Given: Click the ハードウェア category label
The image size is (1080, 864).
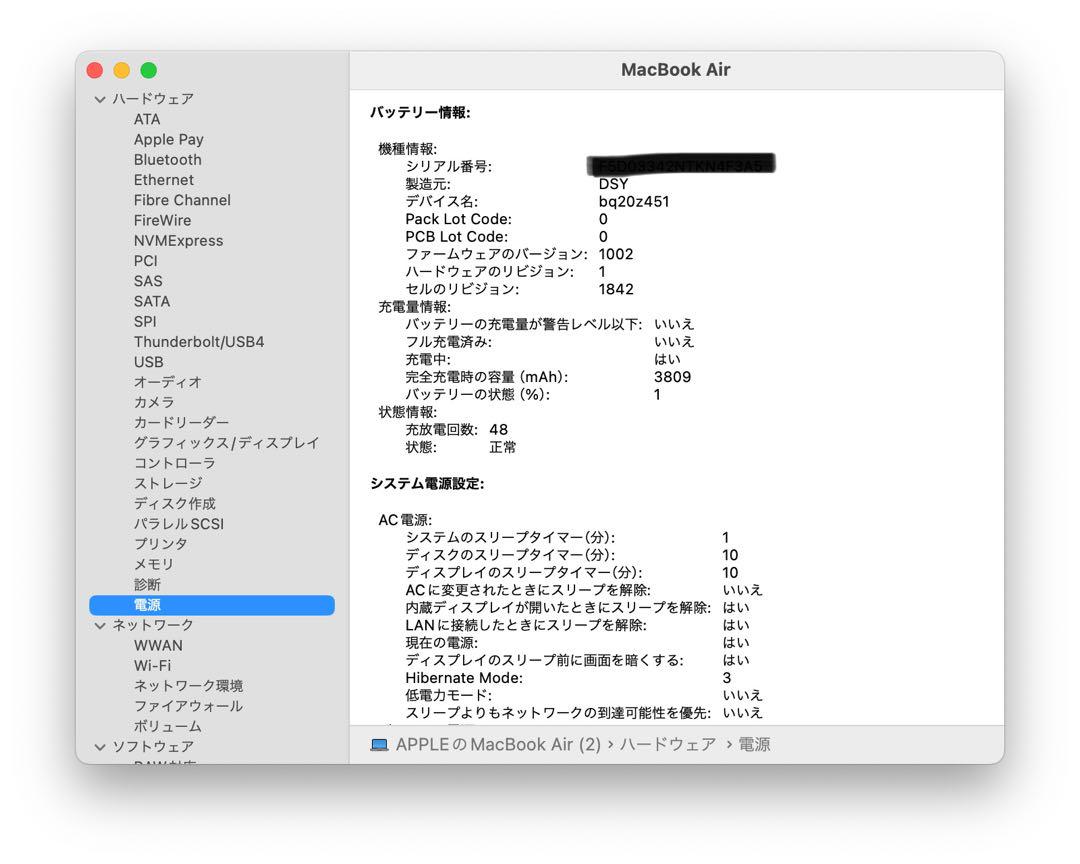Looking at the screenshot, I should pos(154,99).
